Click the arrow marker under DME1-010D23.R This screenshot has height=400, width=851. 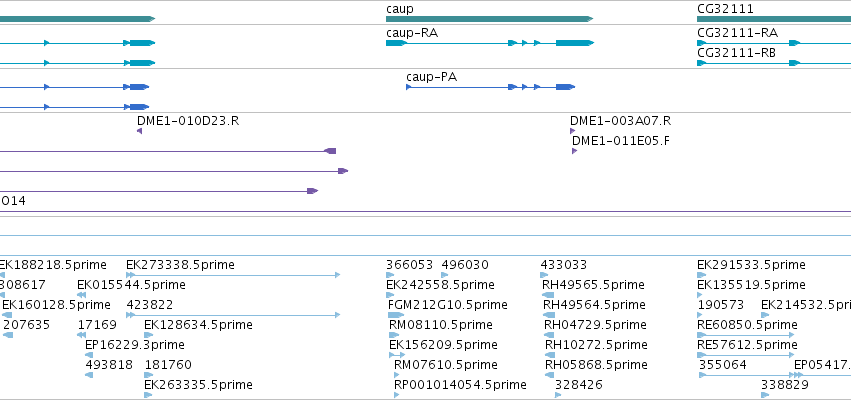pos(139,131)
